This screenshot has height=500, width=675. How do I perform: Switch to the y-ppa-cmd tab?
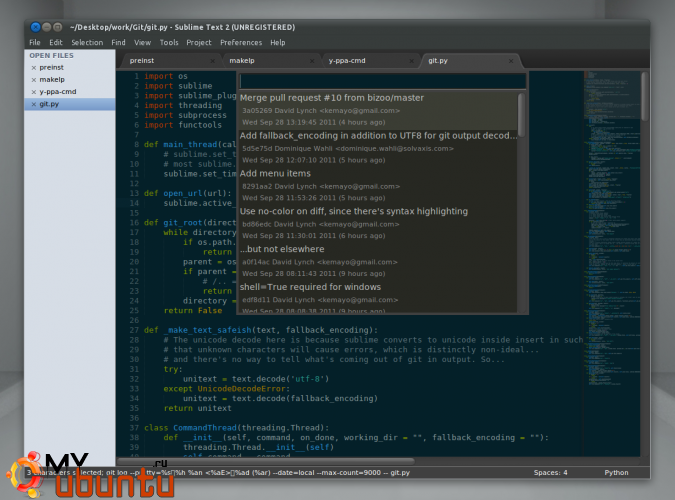[x=368, y=61]
